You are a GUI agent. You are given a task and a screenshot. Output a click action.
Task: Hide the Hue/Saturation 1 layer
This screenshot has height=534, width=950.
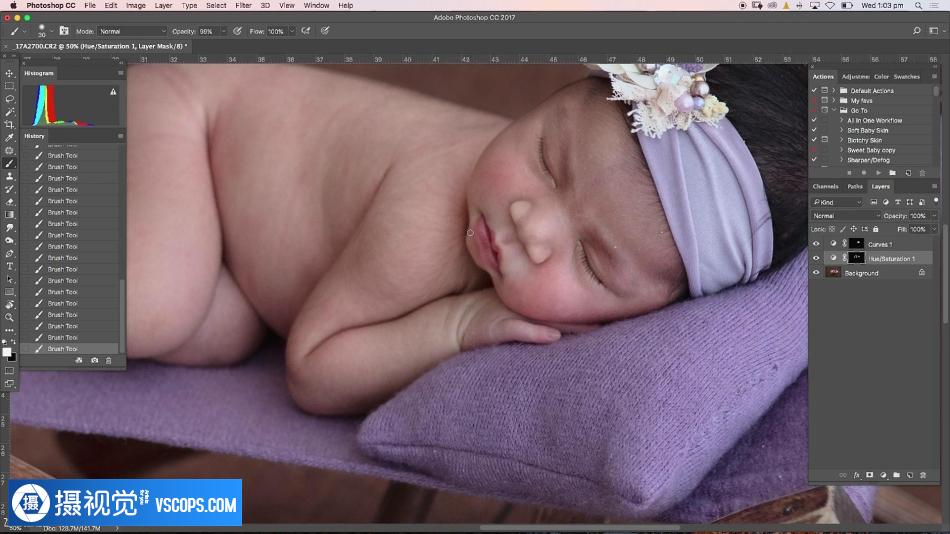[815, 258]
